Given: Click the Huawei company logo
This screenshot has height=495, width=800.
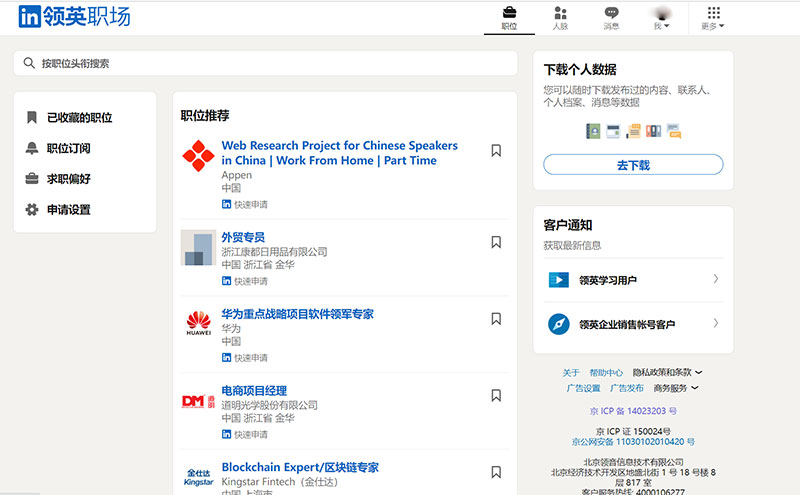Looking at the screenshot, I should pyautogui.click(x=198, y=325).
